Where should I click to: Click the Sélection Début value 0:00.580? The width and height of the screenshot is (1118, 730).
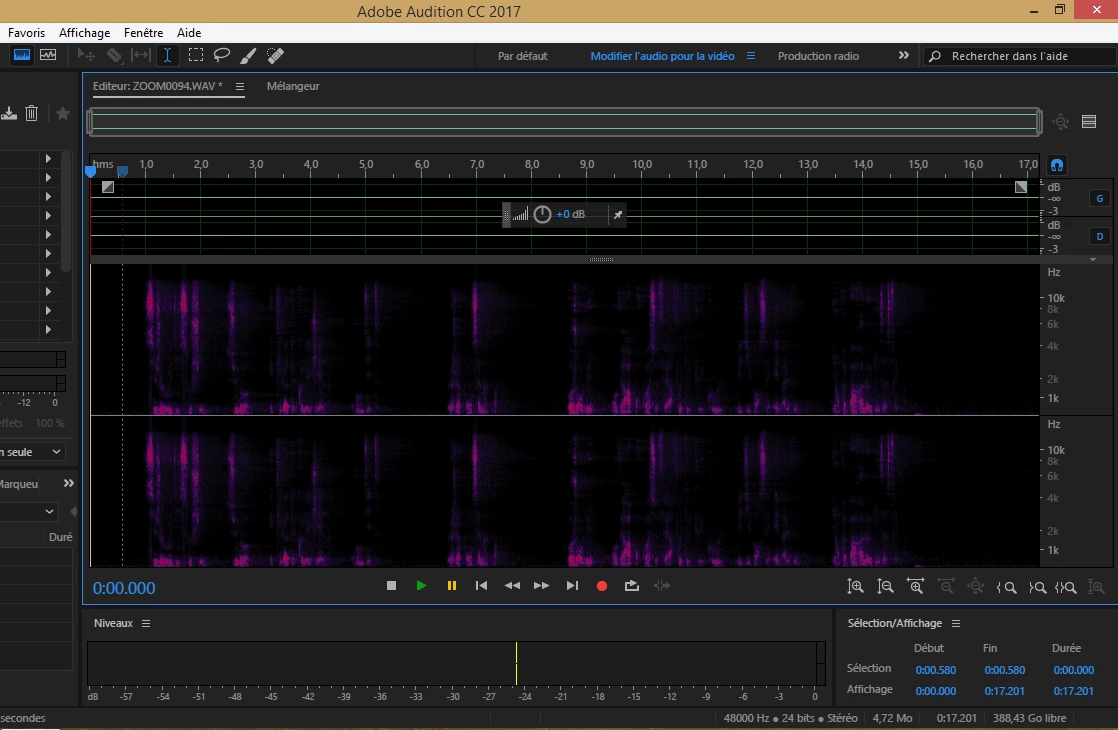click(935, 670)
